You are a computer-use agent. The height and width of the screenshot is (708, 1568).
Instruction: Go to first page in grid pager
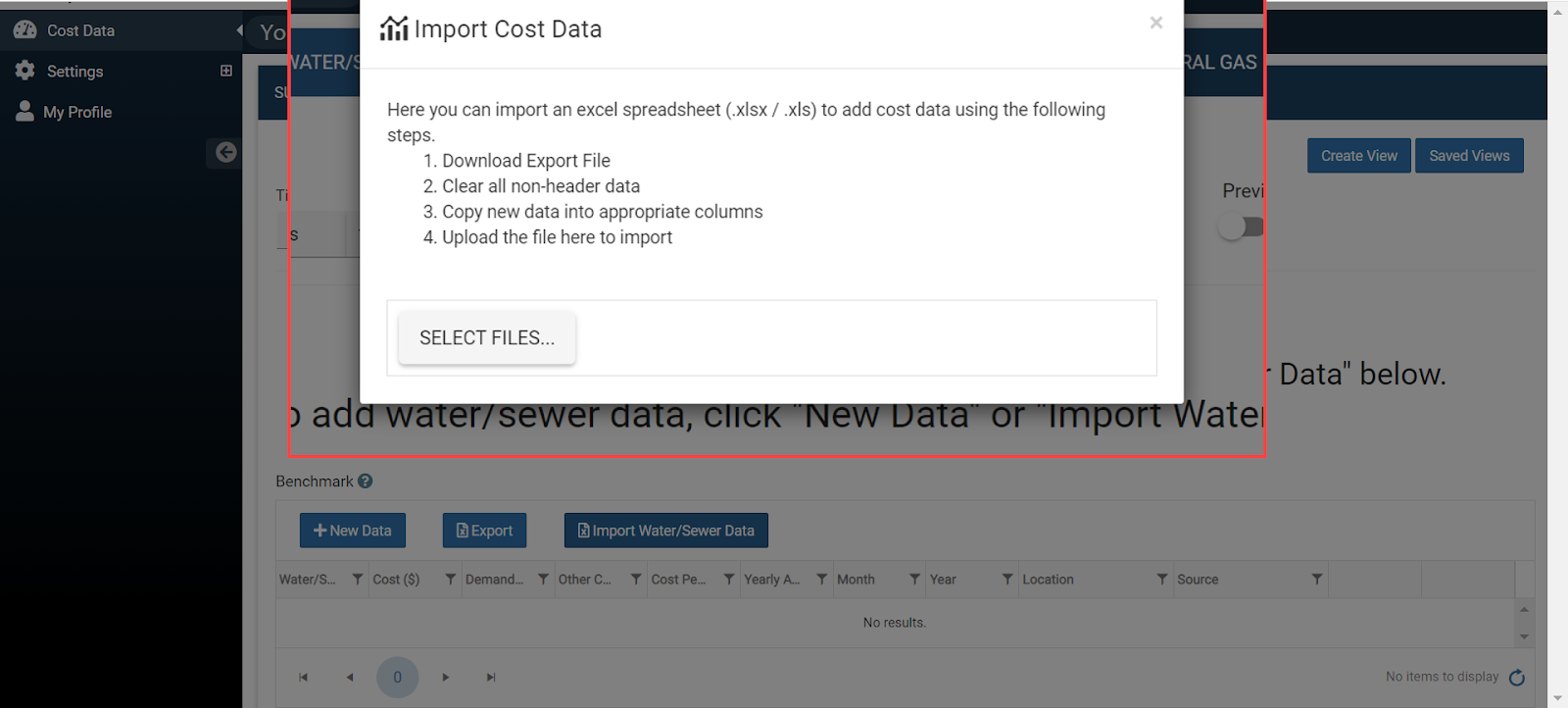point(304,678)
